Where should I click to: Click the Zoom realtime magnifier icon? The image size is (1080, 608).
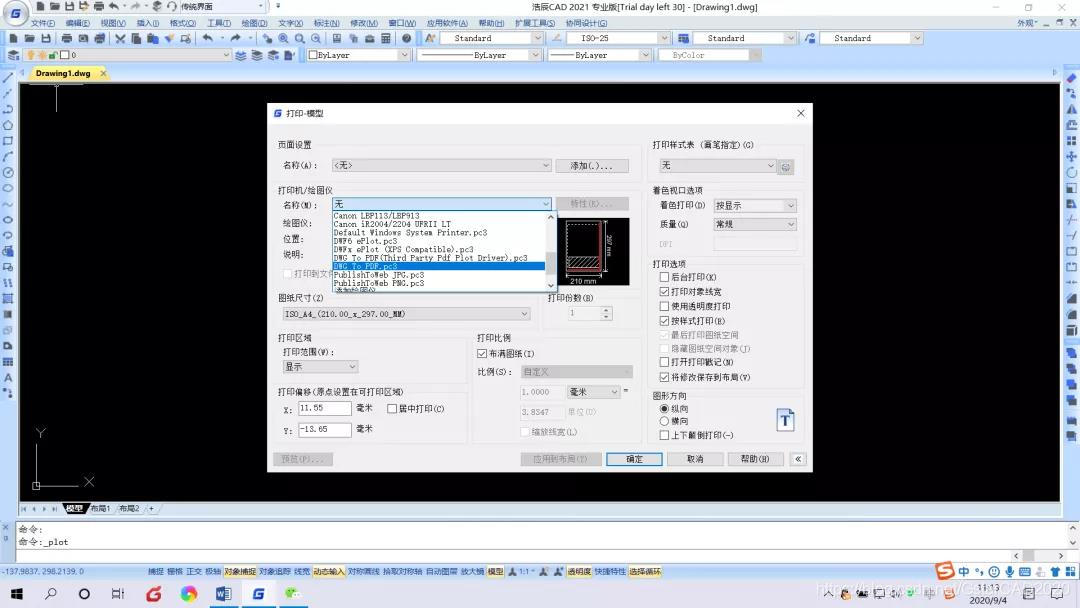coord(283,39)
